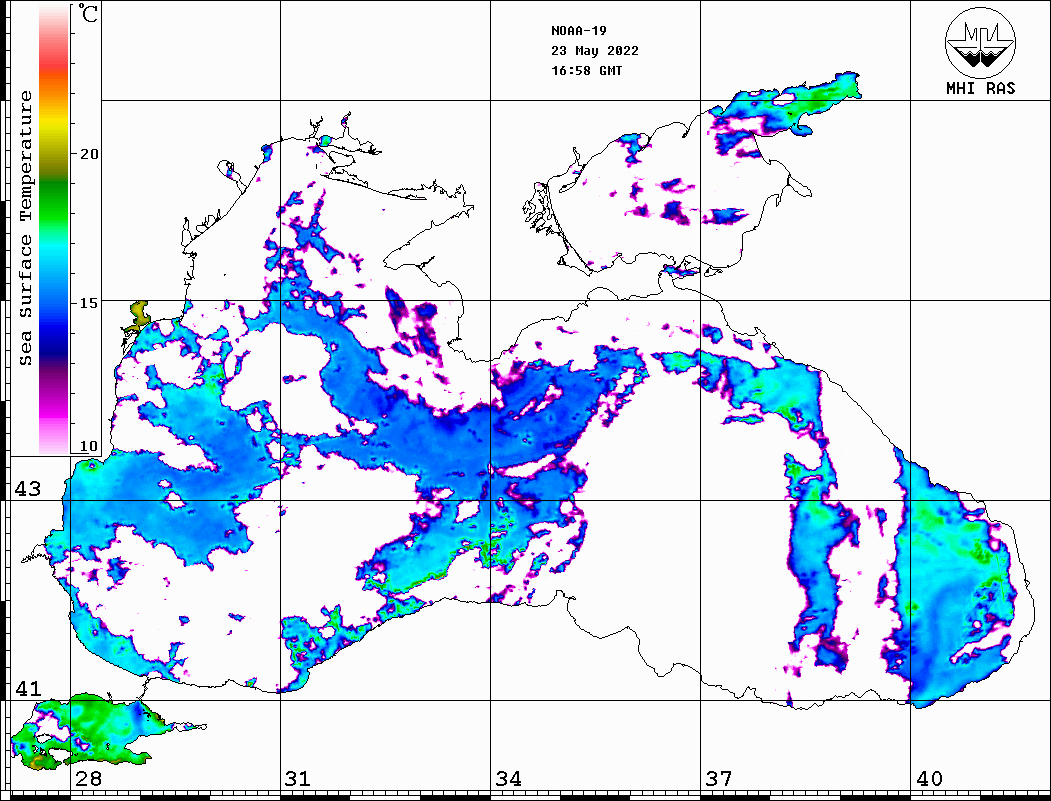Click the legend value '10'
The image size is (1051, 801).
click(88, 446)
